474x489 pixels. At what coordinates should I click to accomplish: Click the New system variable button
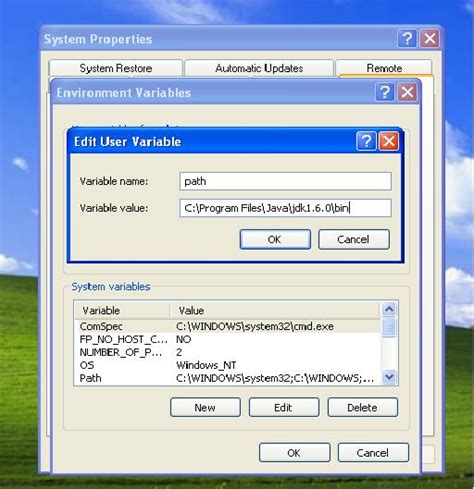205,407
